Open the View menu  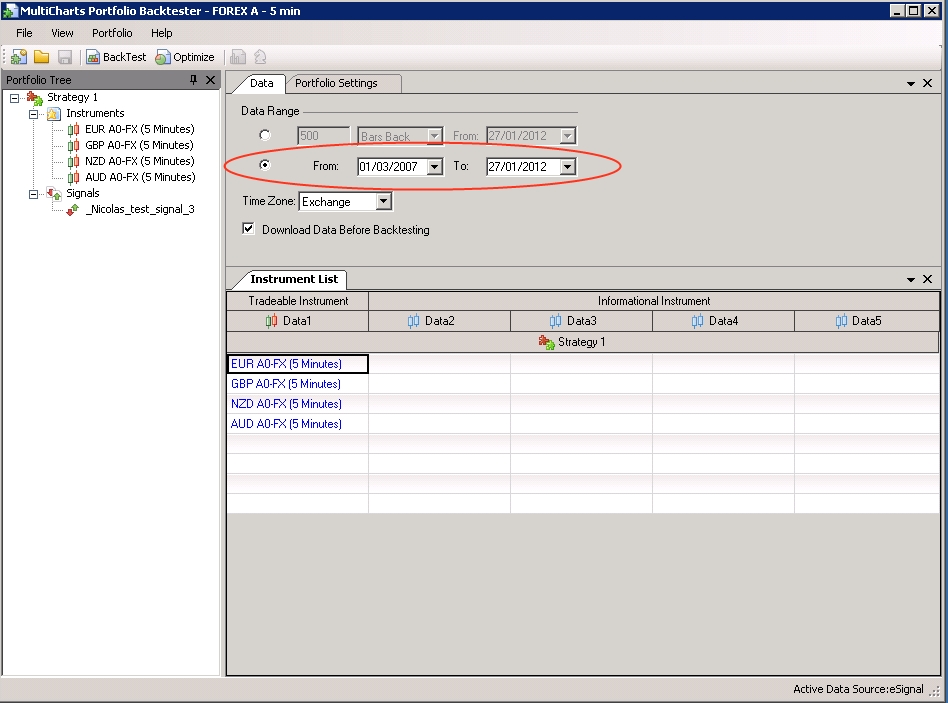[62, 33]
